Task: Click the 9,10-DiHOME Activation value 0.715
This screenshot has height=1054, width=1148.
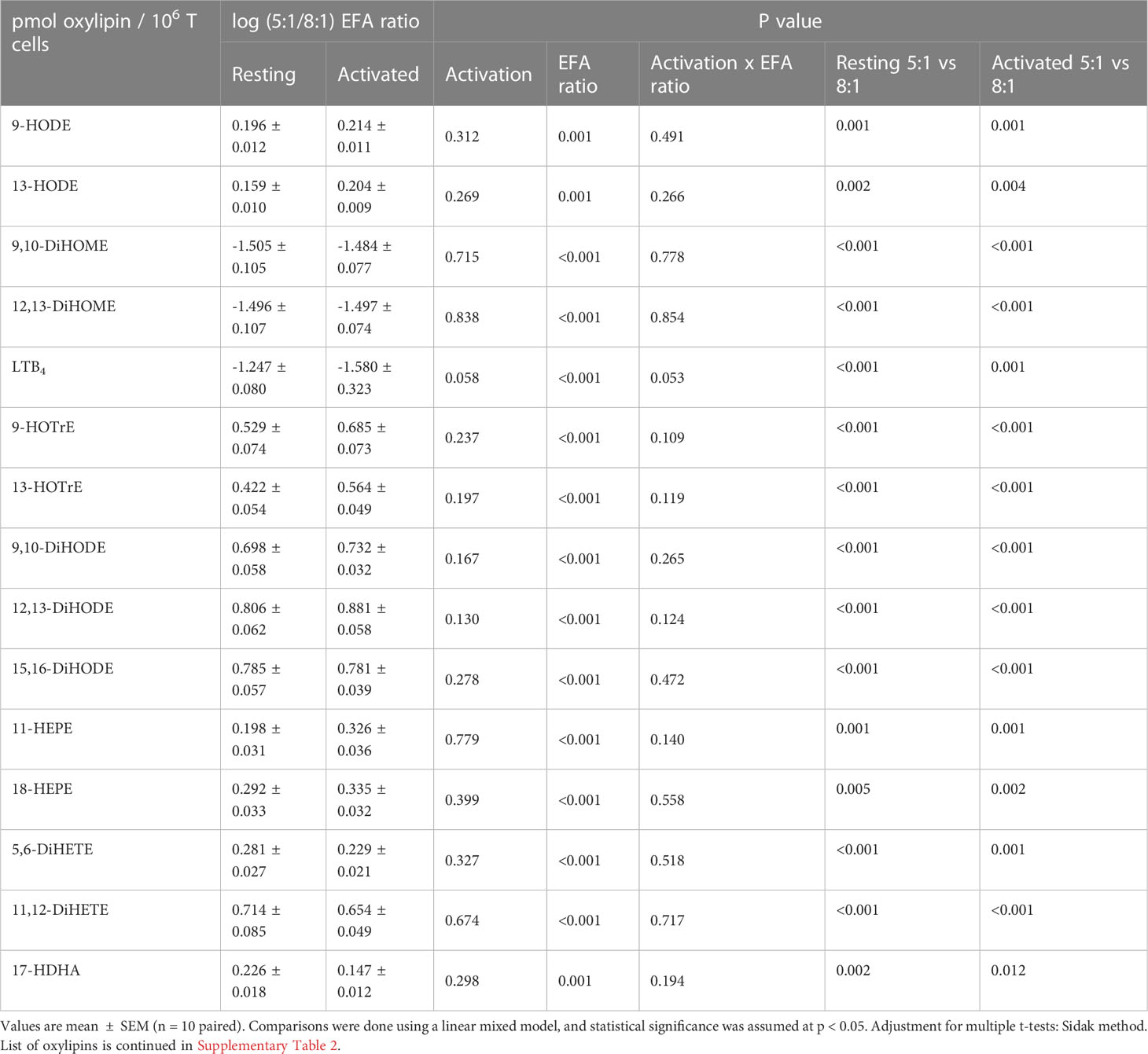Action: pos(462,257)
